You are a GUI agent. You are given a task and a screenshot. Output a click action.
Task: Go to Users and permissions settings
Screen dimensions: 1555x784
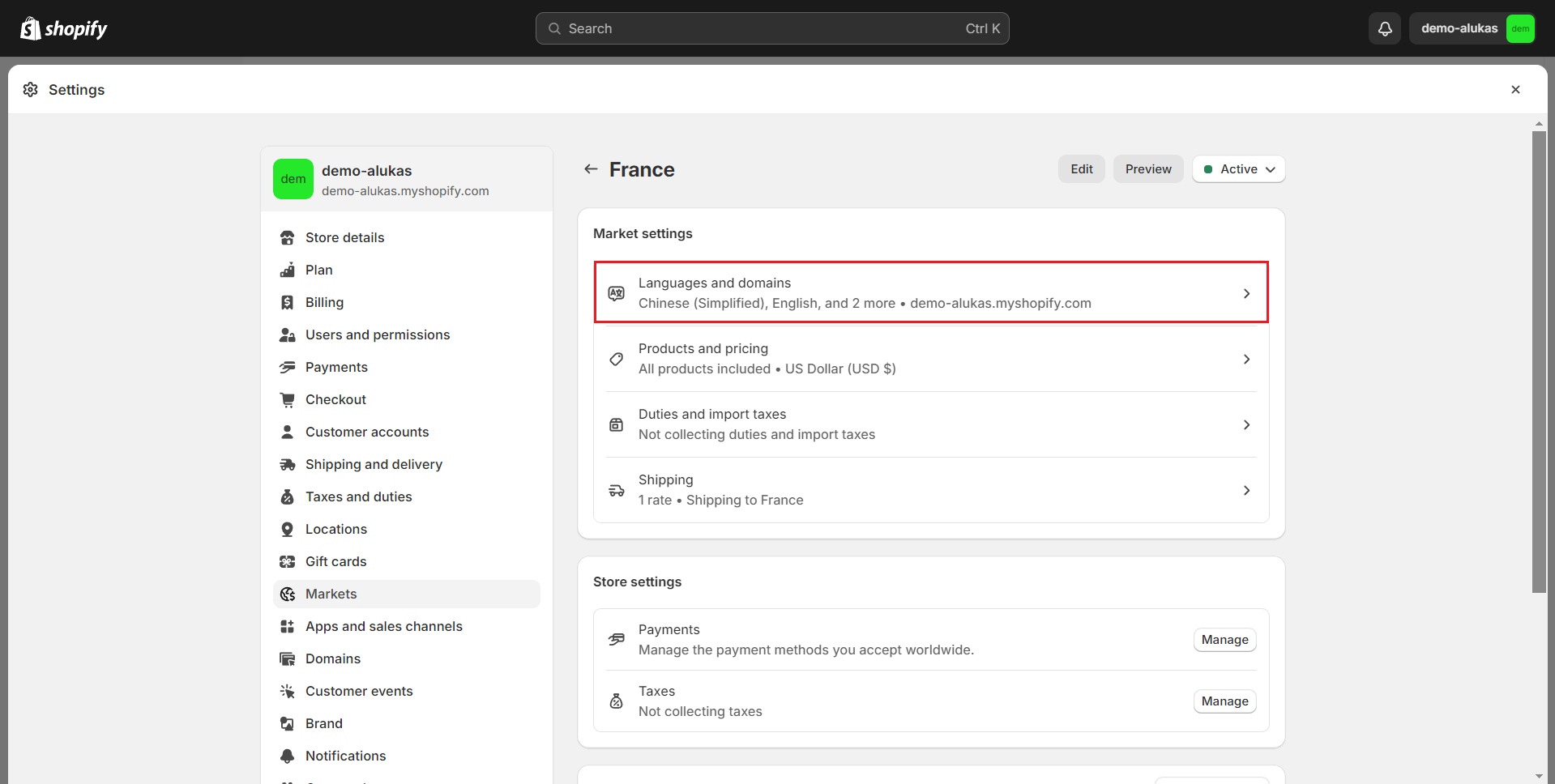(377, 334)
